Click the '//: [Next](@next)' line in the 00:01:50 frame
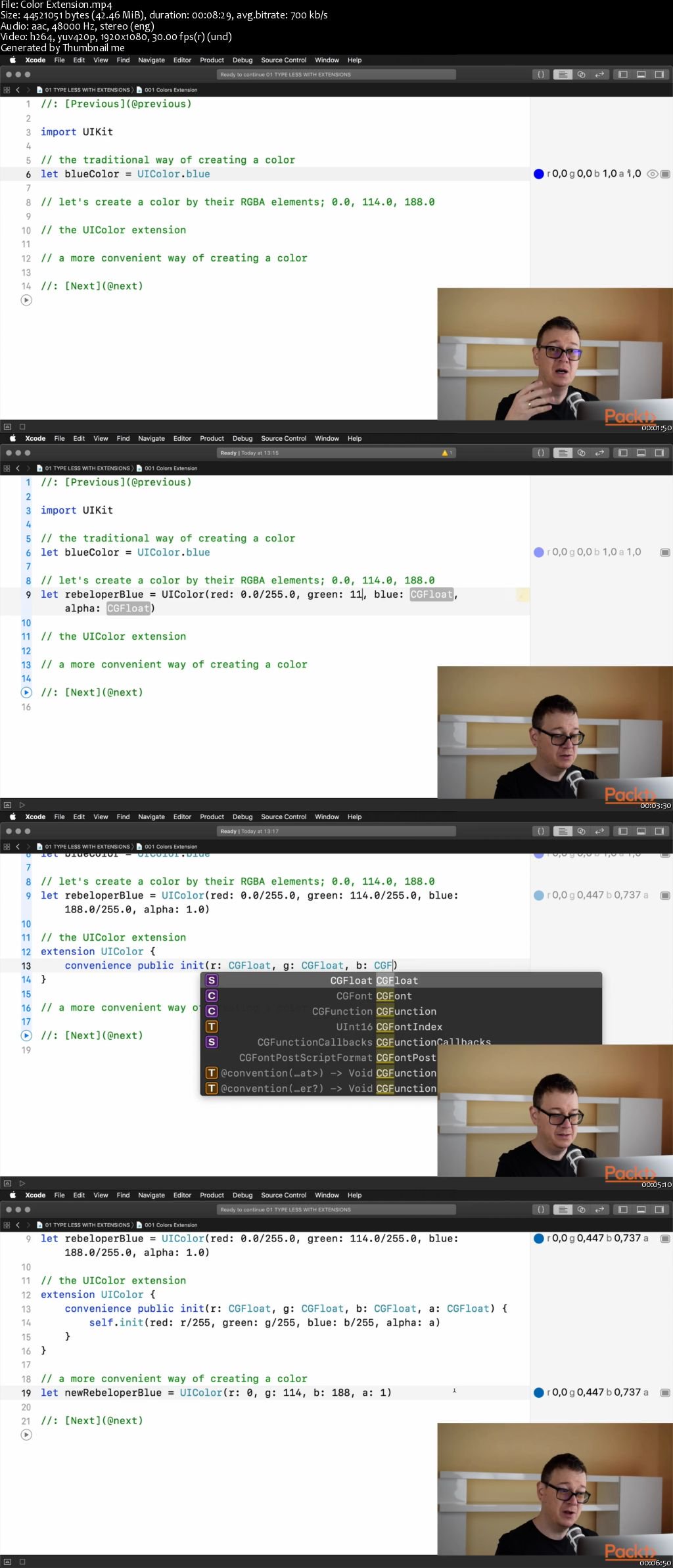The image size is (673, 1568). point(92,286)
